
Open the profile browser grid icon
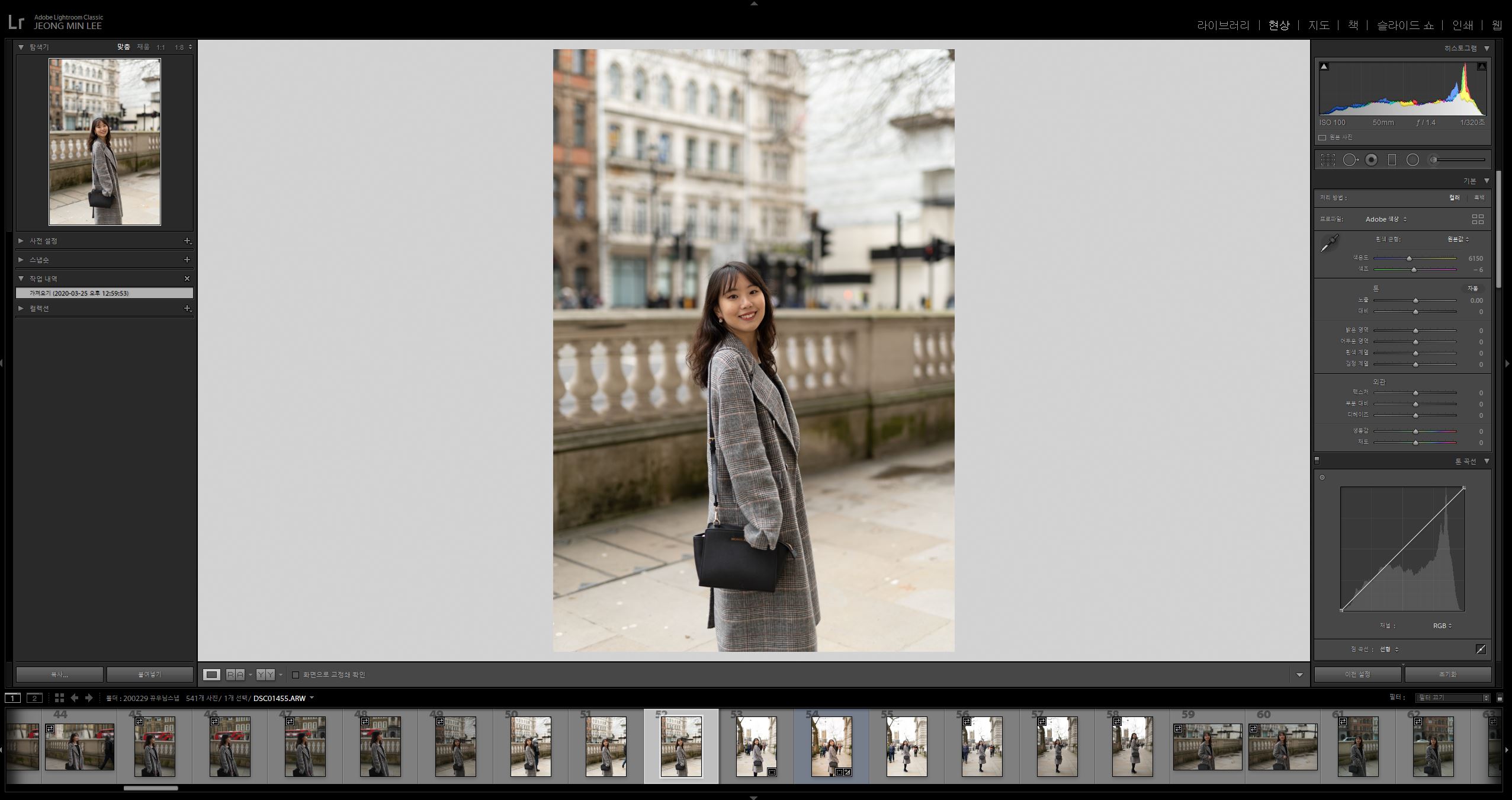1478,219
